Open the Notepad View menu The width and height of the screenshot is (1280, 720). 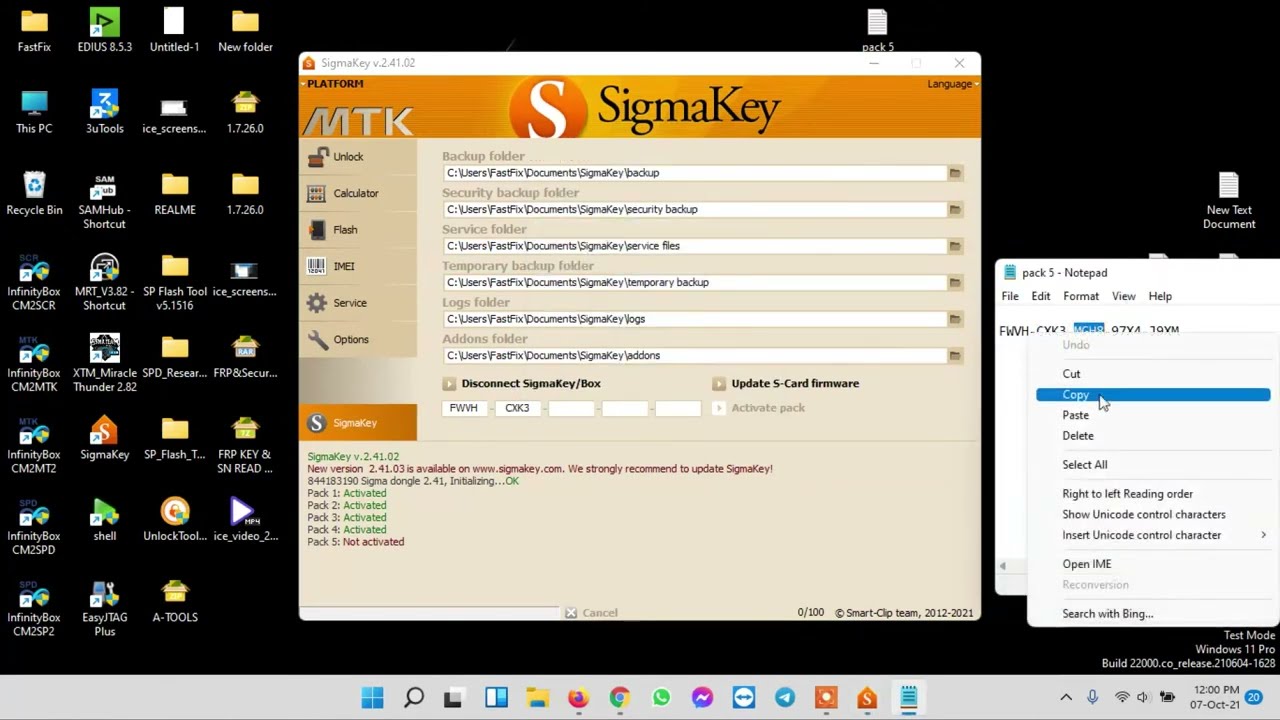click(x=1124, y=296)
